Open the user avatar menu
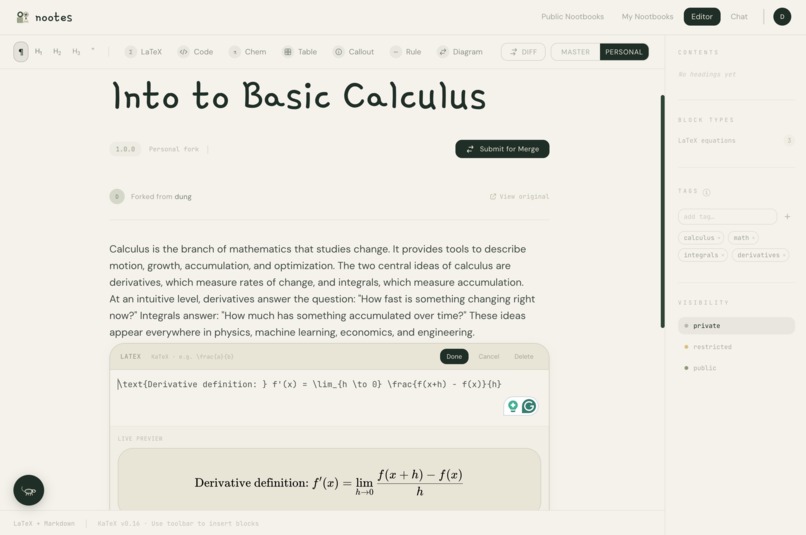 [x=782, y=16]
